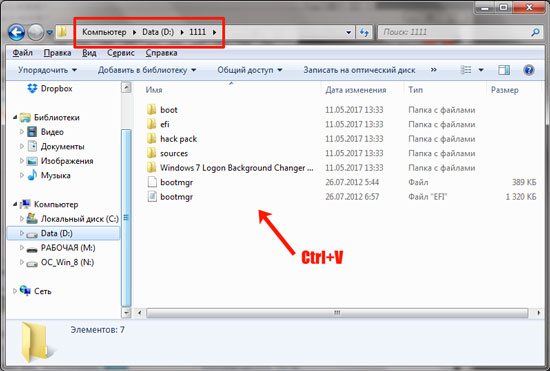Sort by Дата изменения column header
This screenshot has width=550, height=371.
(355, 90)
